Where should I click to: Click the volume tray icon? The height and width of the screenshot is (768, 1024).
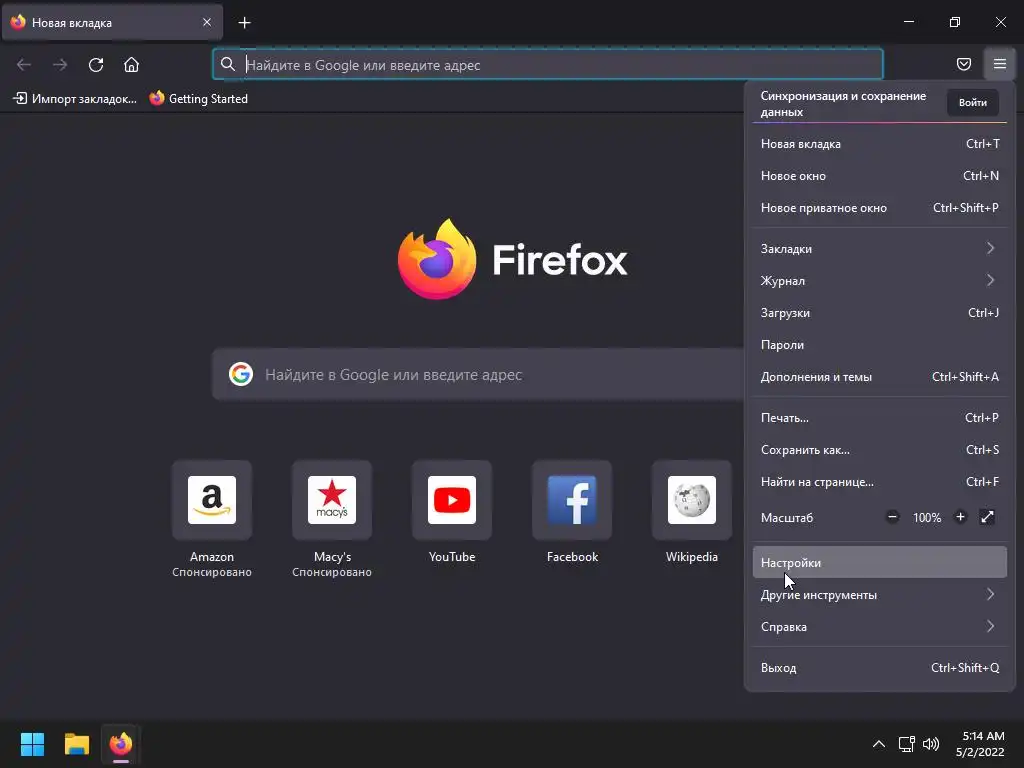(x=931, y=744)
